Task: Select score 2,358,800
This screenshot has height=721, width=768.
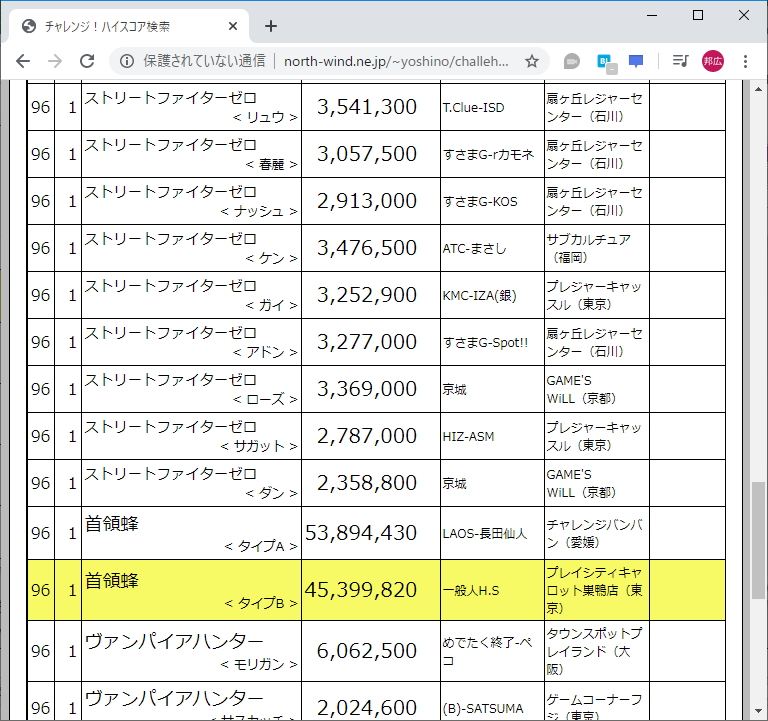Action: coord(367,483)
